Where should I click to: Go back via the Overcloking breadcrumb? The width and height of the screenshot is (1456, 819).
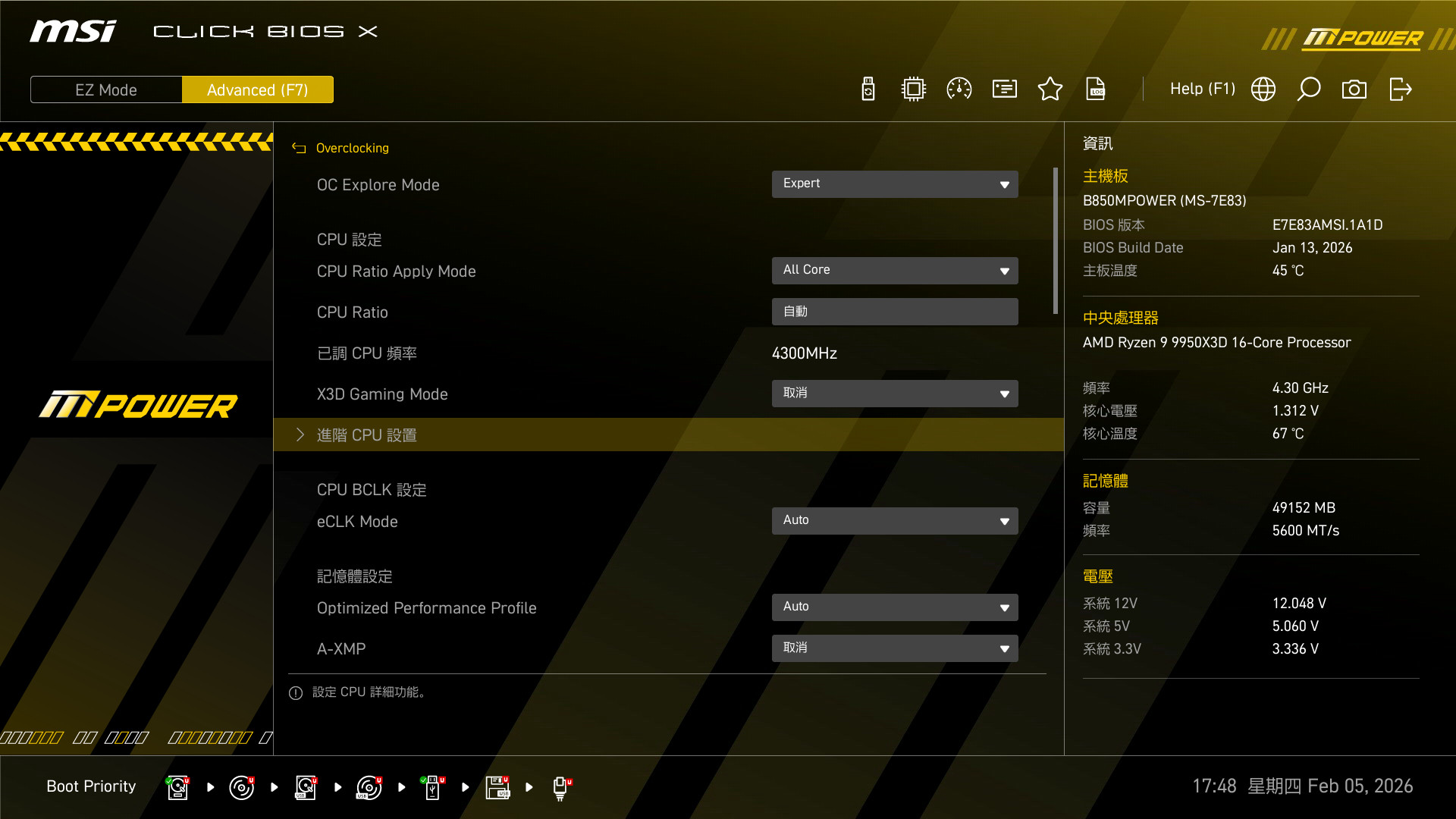pos(351,148)
